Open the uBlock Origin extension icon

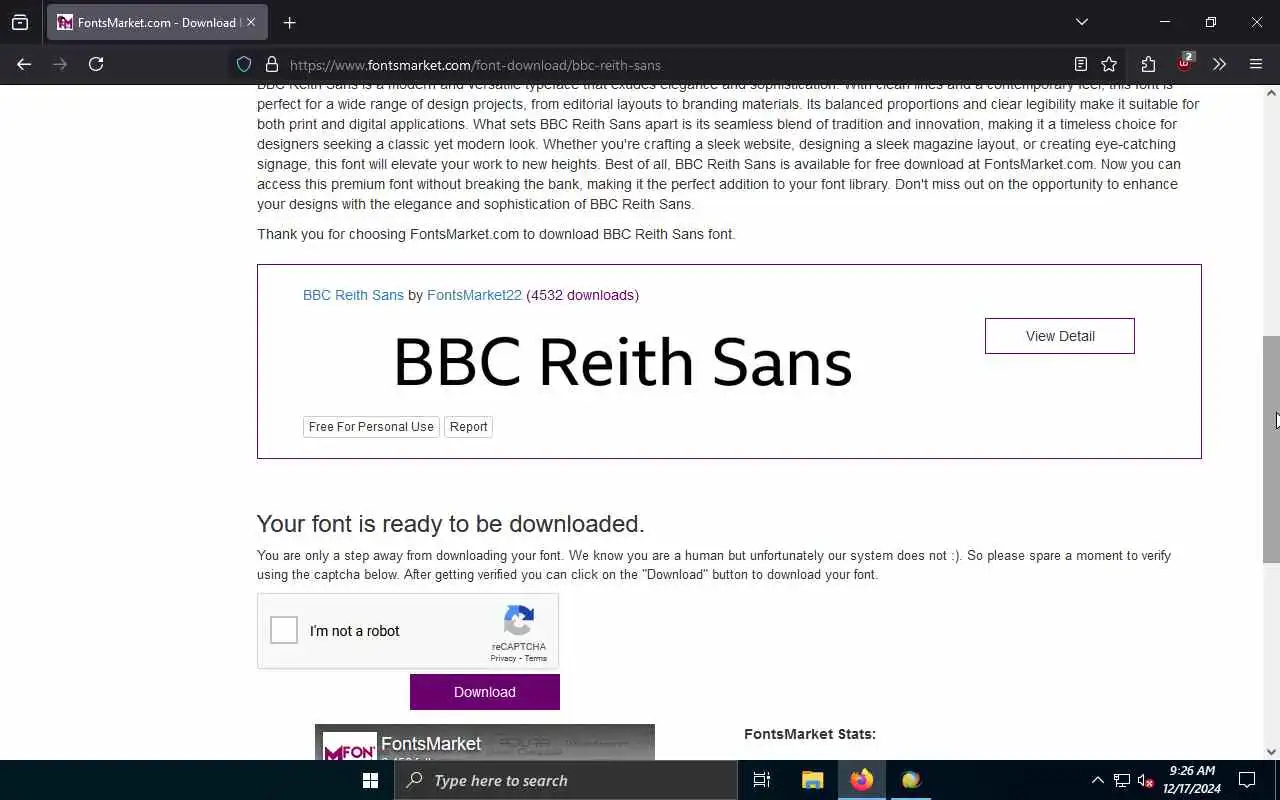1184,63
